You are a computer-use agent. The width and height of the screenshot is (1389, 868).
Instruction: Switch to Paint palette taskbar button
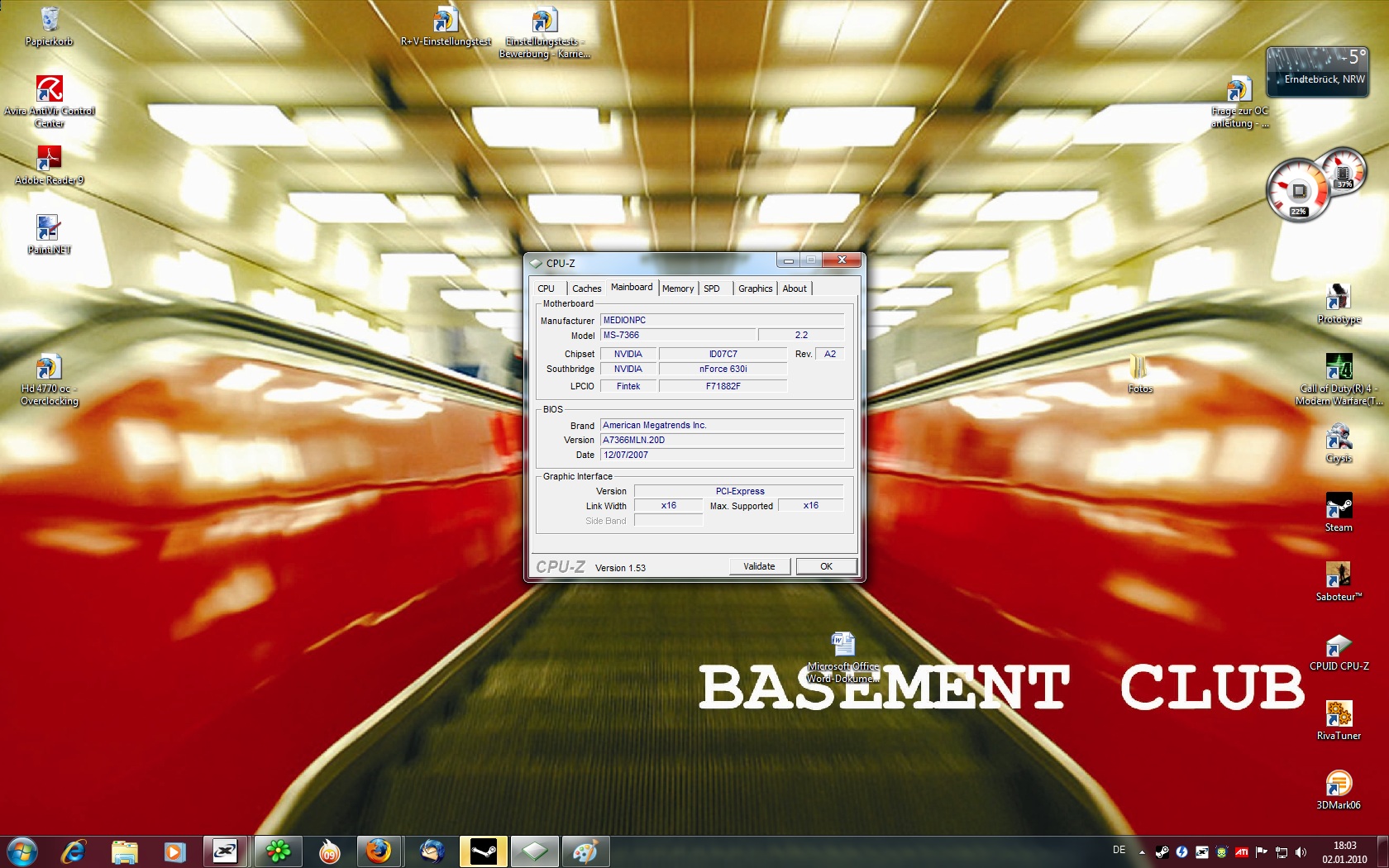(x=585, y=851)
